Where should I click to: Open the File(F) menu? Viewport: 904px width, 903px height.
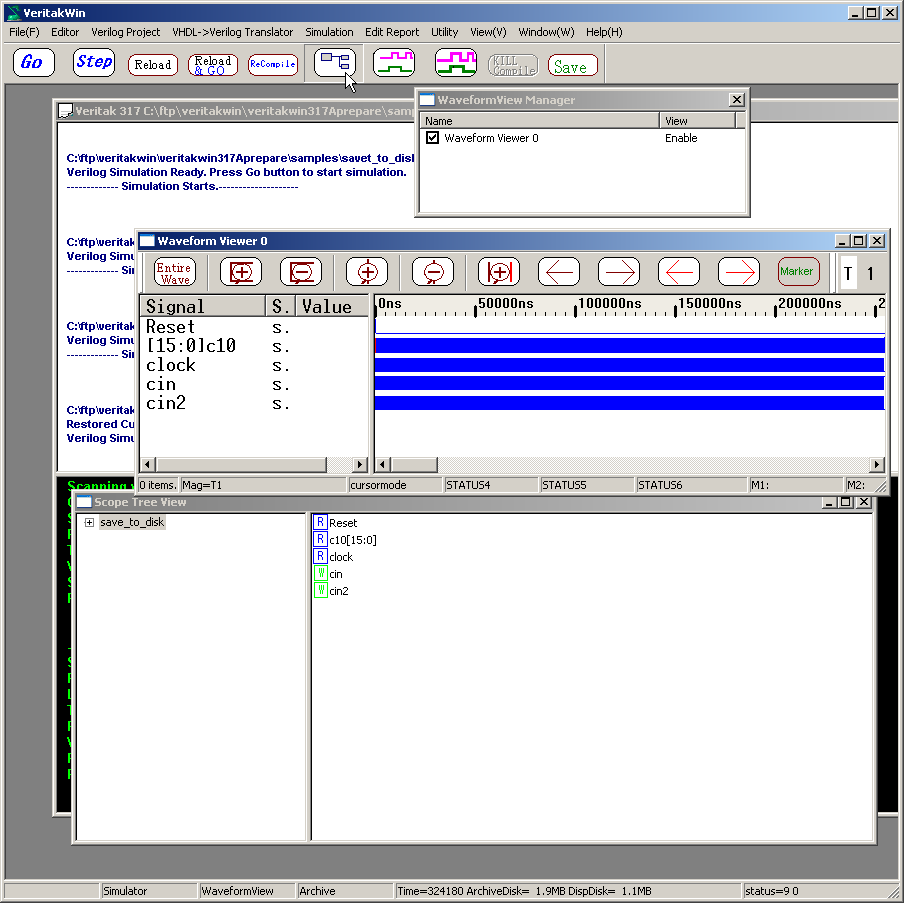click(x=24, y=32)
